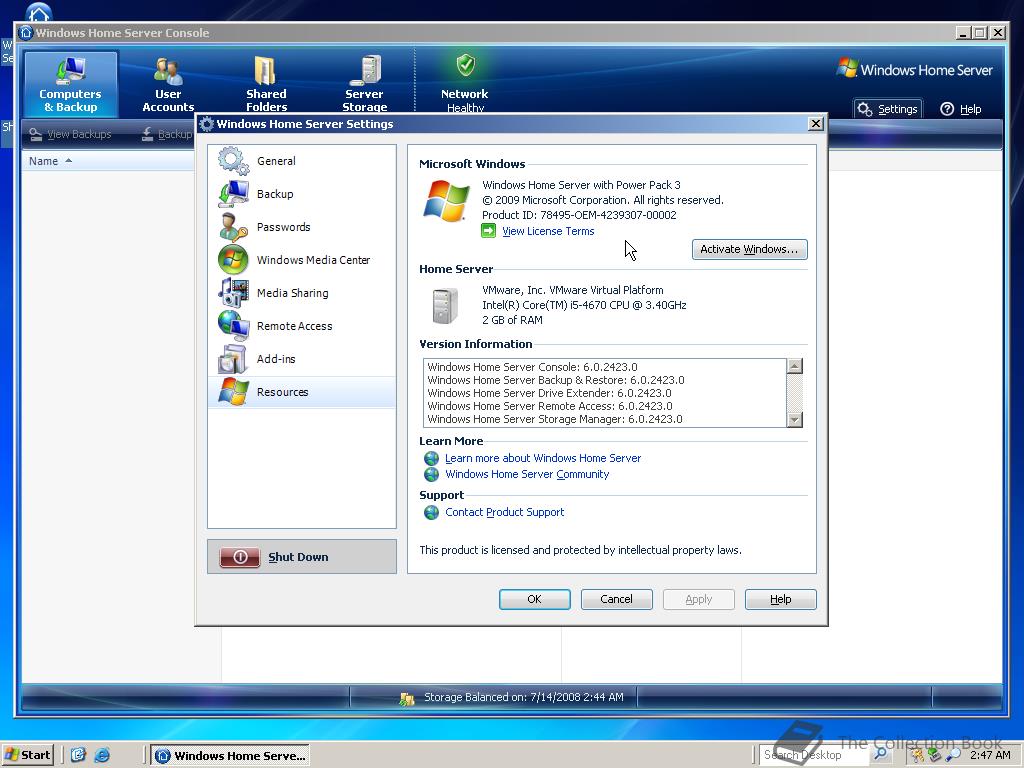1024x768 pixels.
Task: Click the Show Desktop quick launch icon
Action: pos(78,755)
